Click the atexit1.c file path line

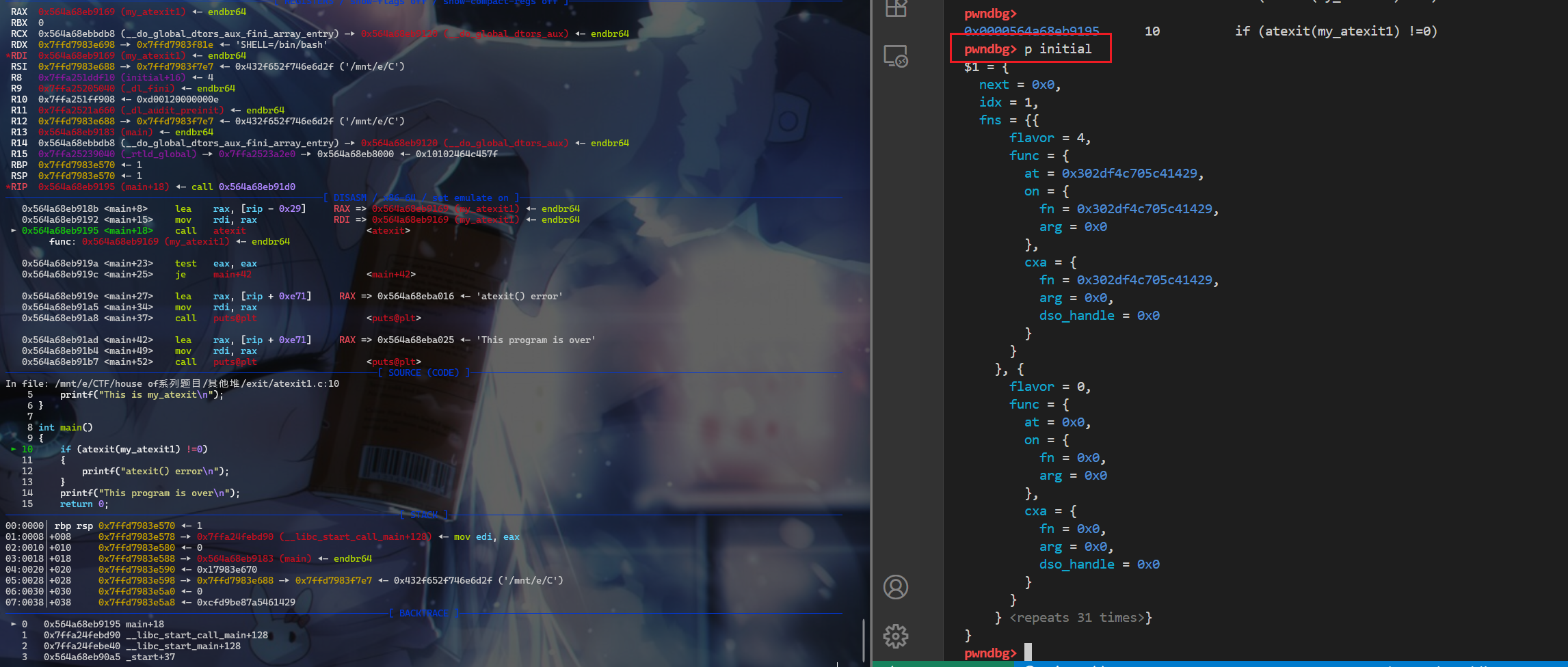172,383
